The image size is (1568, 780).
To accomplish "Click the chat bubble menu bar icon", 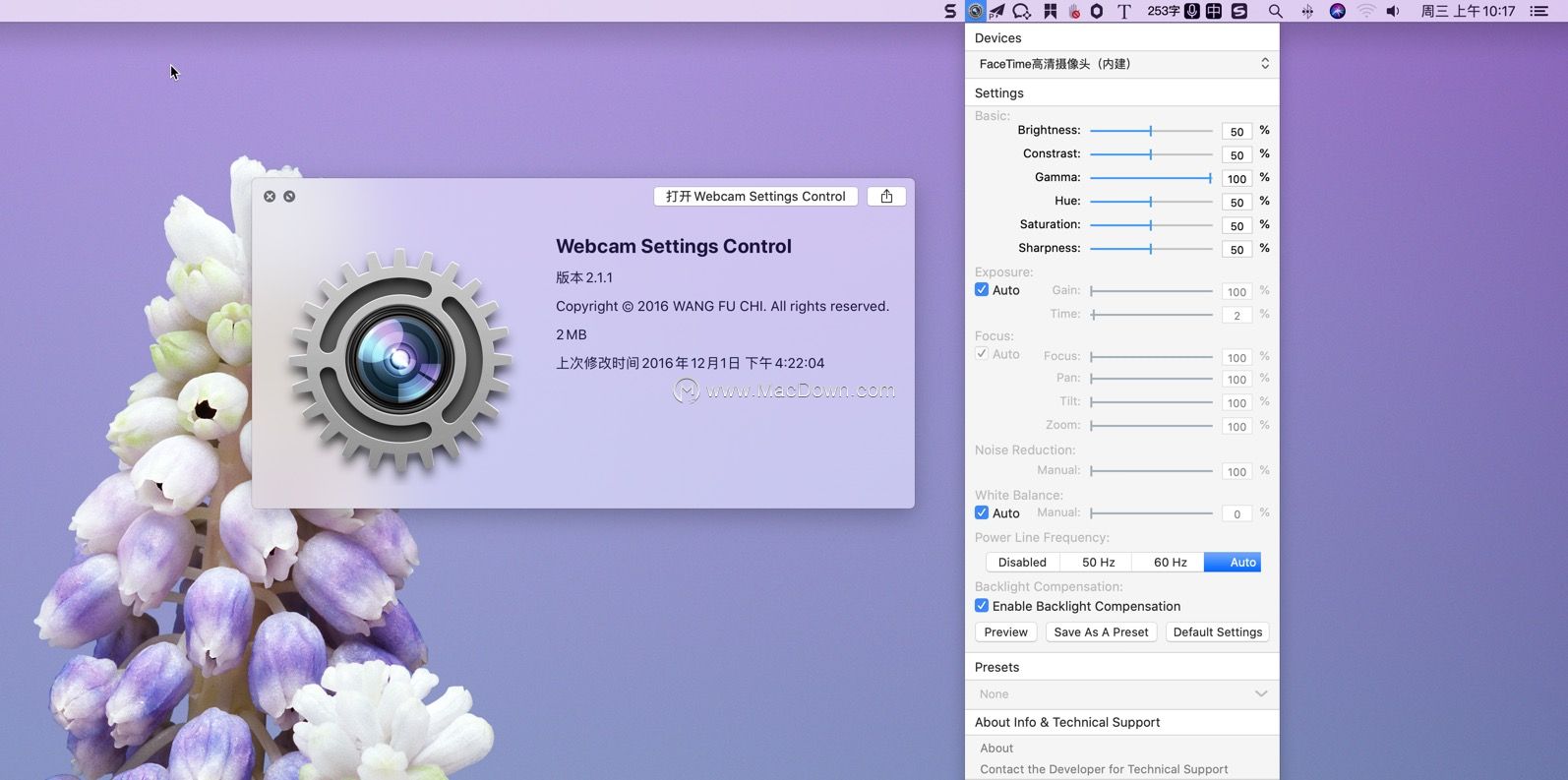I will coord(1022,11).
